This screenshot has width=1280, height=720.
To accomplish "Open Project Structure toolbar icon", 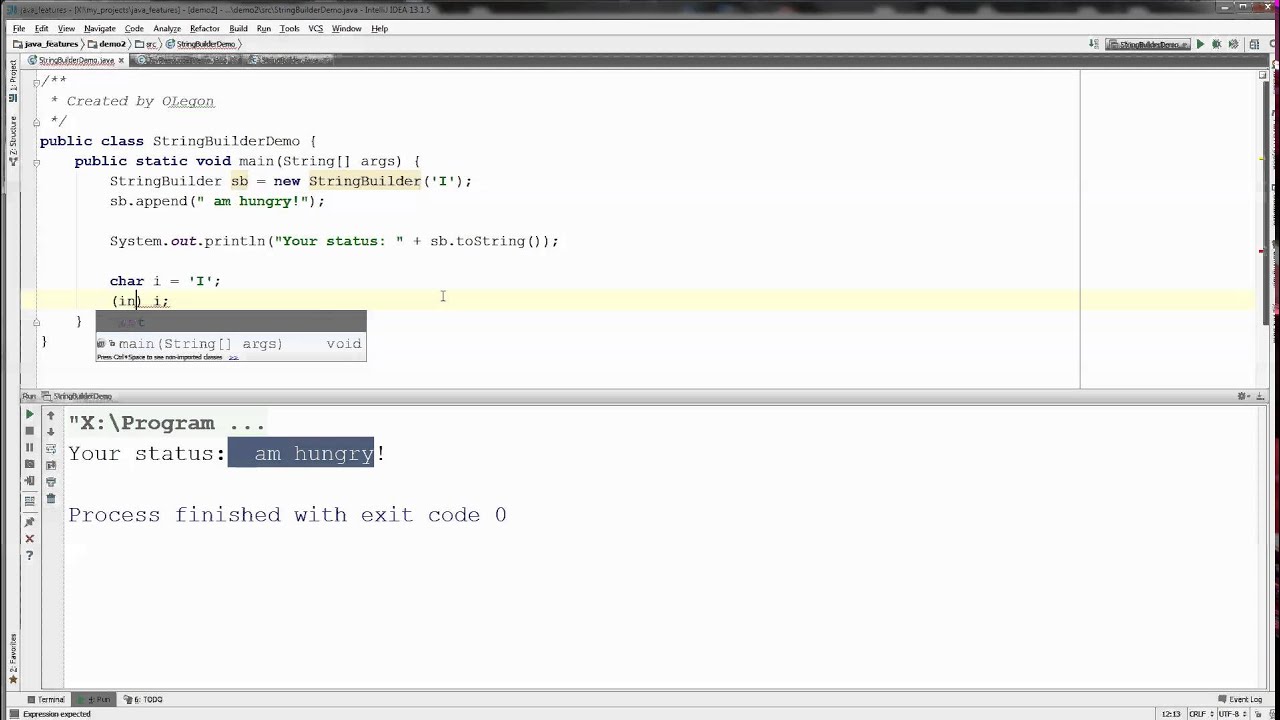I will 1254,44.
